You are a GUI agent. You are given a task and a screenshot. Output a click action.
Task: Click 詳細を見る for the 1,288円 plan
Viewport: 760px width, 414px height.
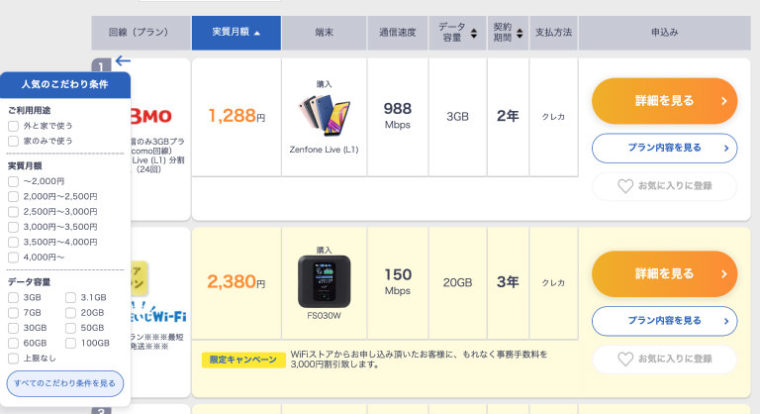665,101
